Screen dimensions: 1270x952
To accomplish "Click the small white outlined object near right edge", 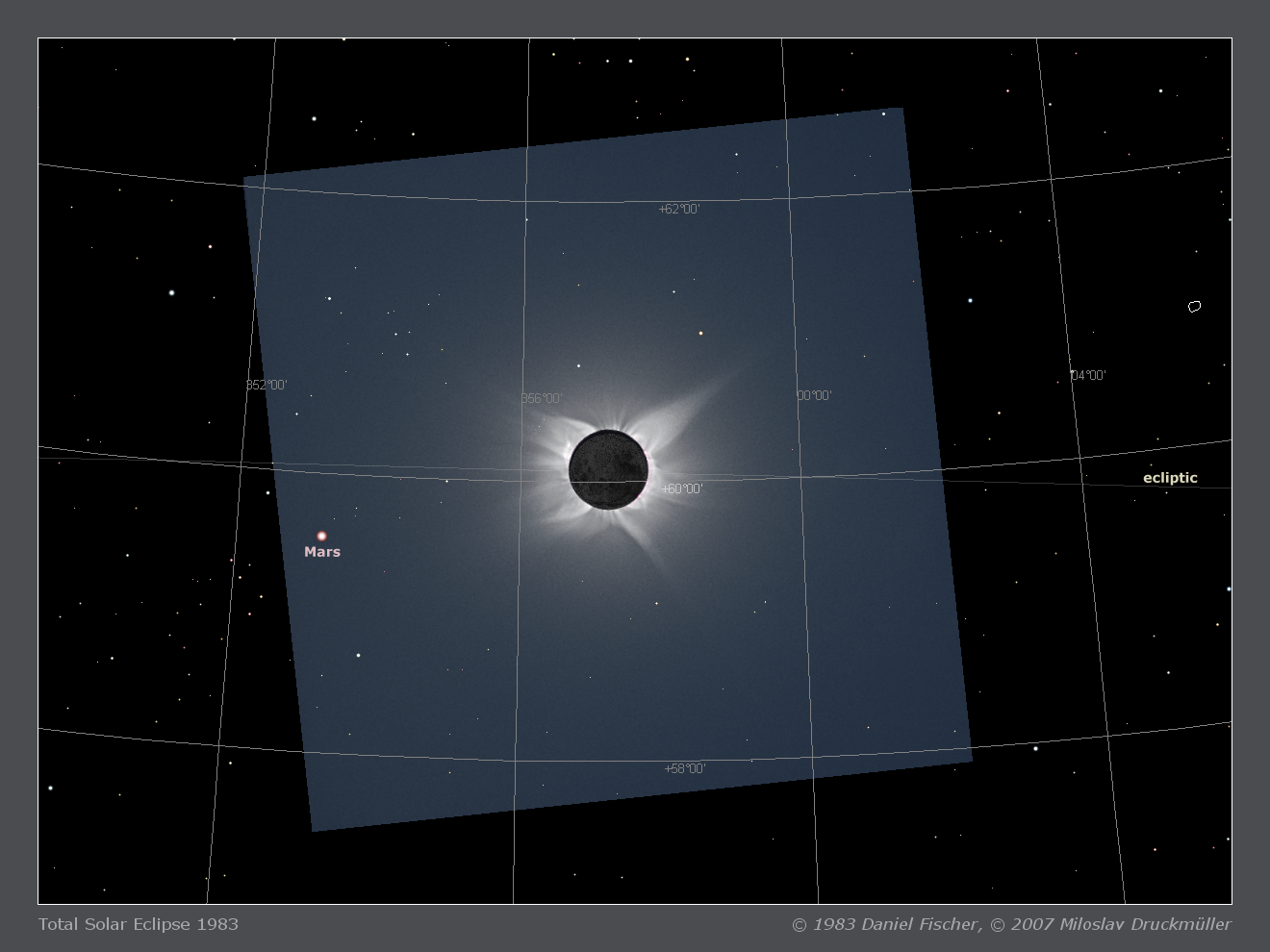I will pyautogui.click(x=1194, y=307).
